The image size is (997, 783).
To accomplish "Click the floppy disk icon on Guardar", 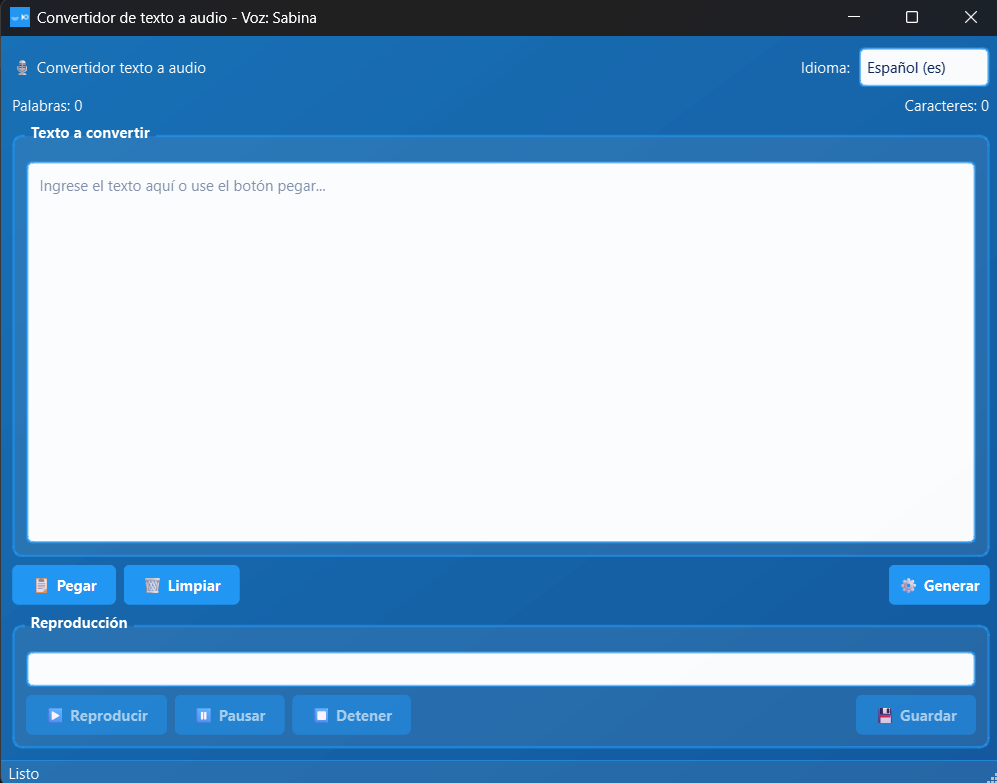I will click(x=885, y=716).
